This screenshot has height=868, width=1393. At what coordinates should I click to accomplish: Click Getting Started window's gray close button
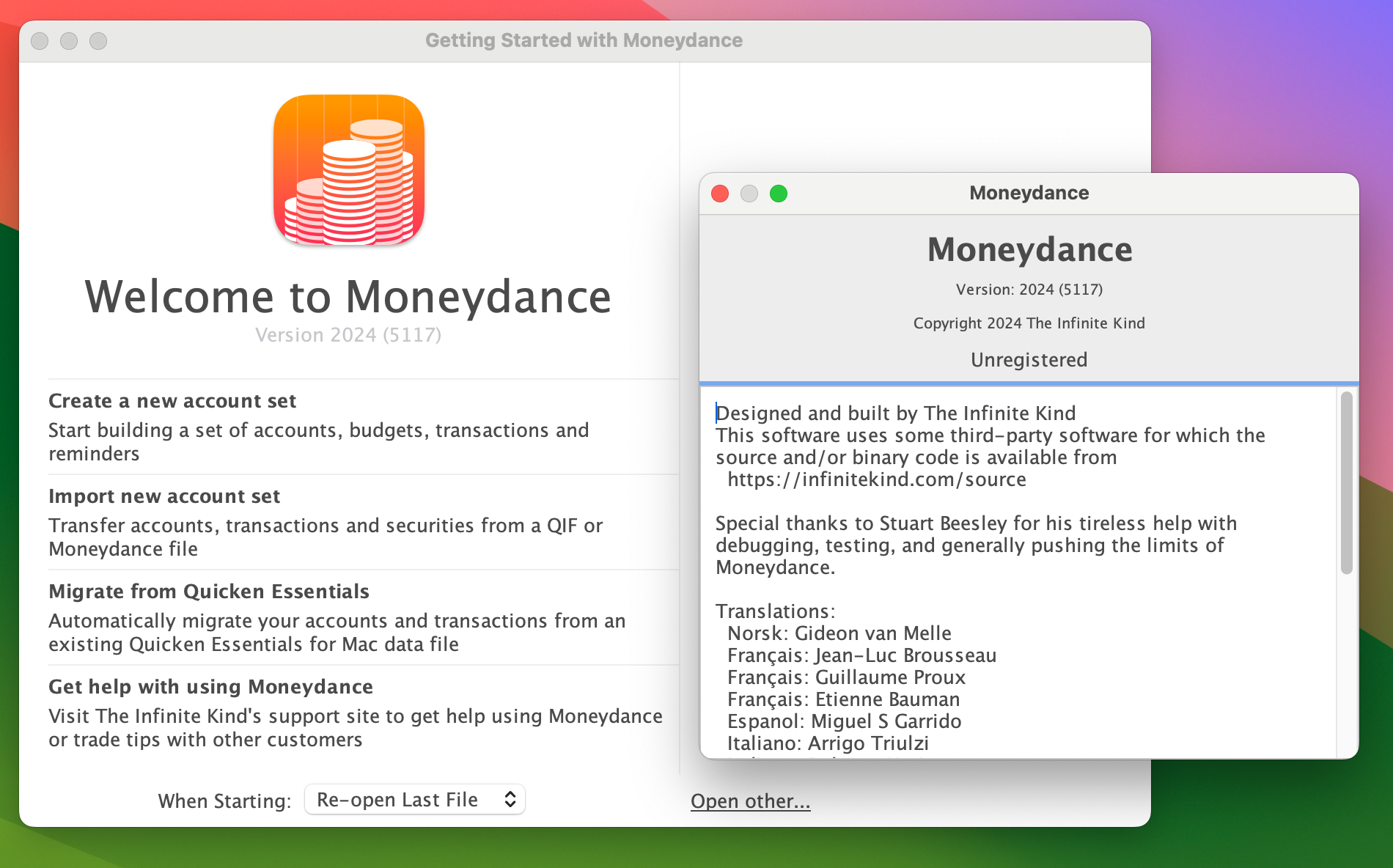click(40, 41)
